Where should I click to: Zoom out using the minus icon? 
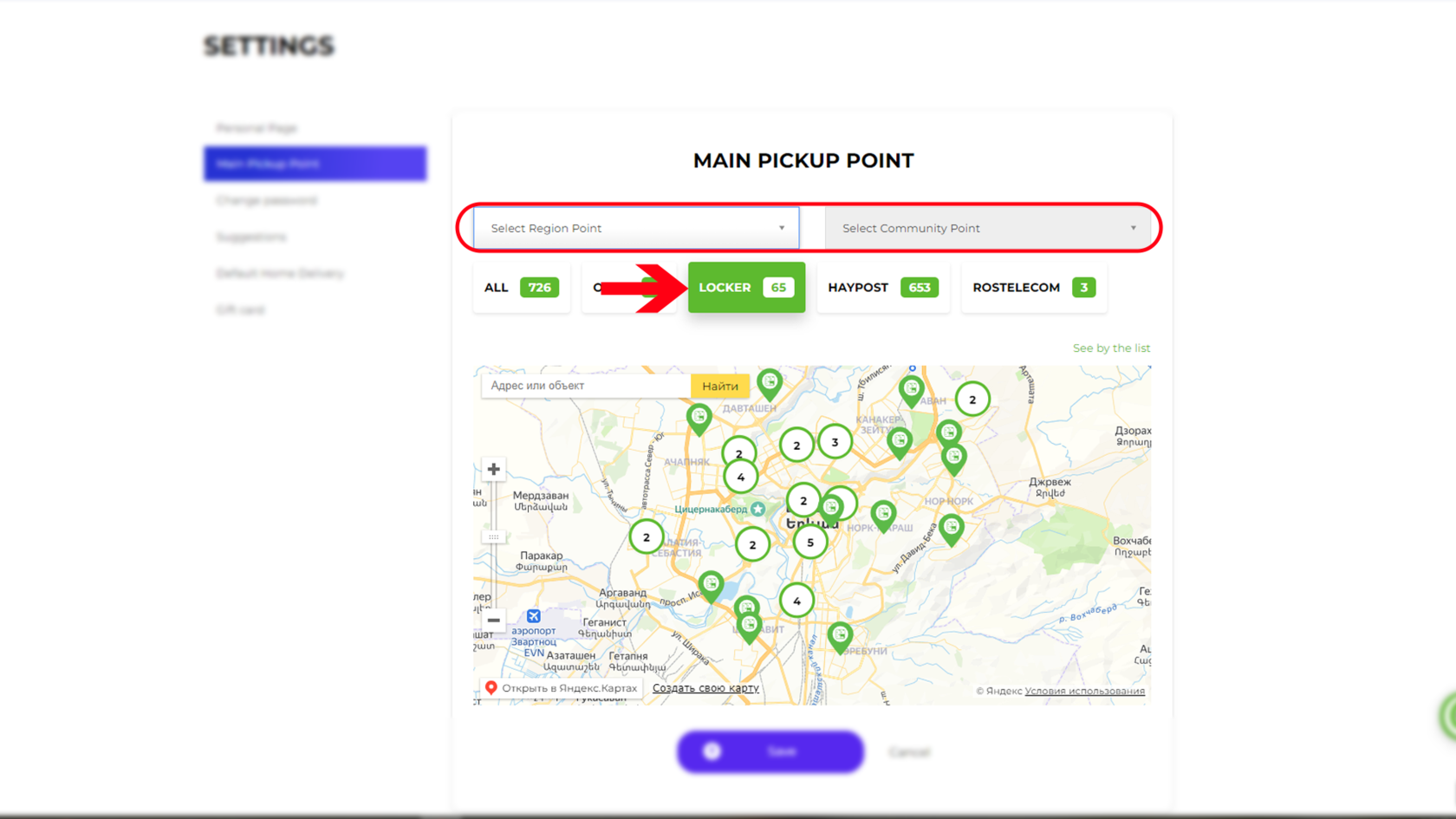[492, 621]
